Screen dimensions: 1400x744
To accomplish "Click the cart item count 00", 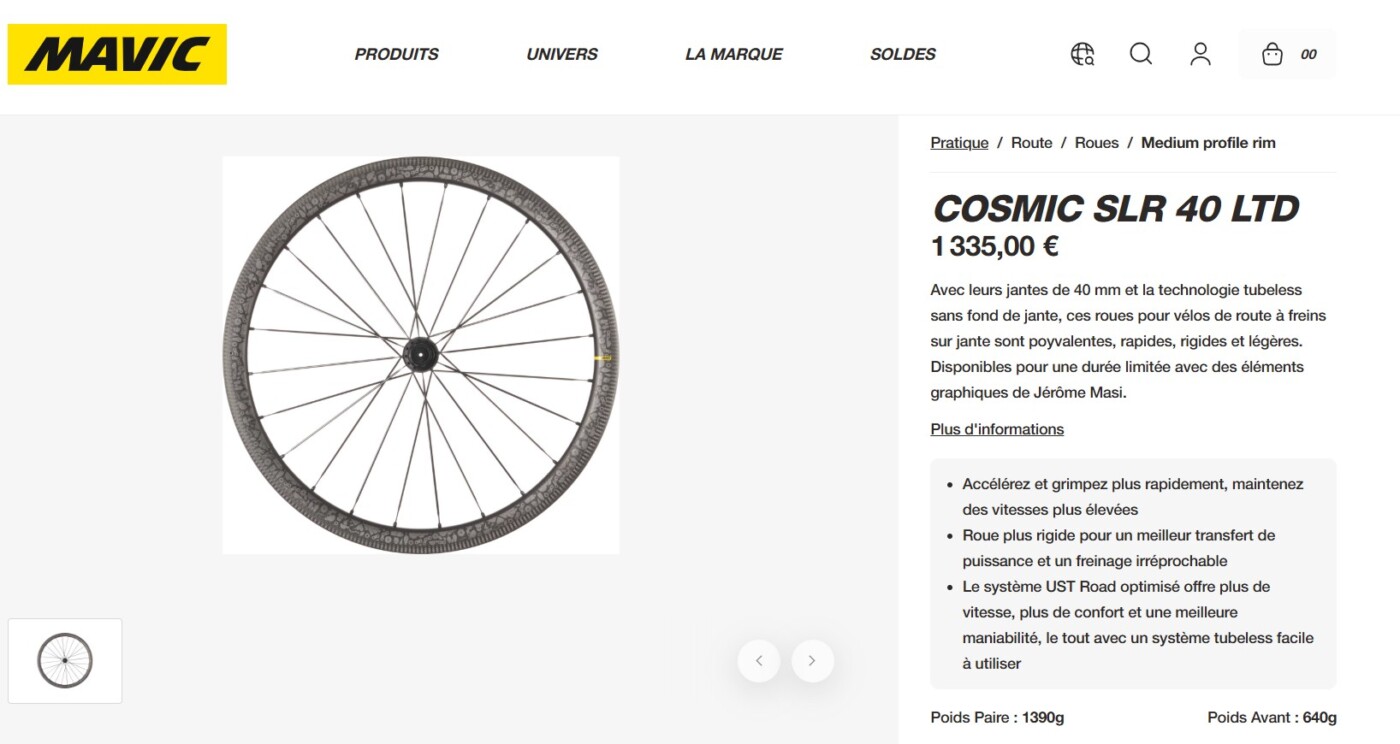I will [x=1308, y=55].
